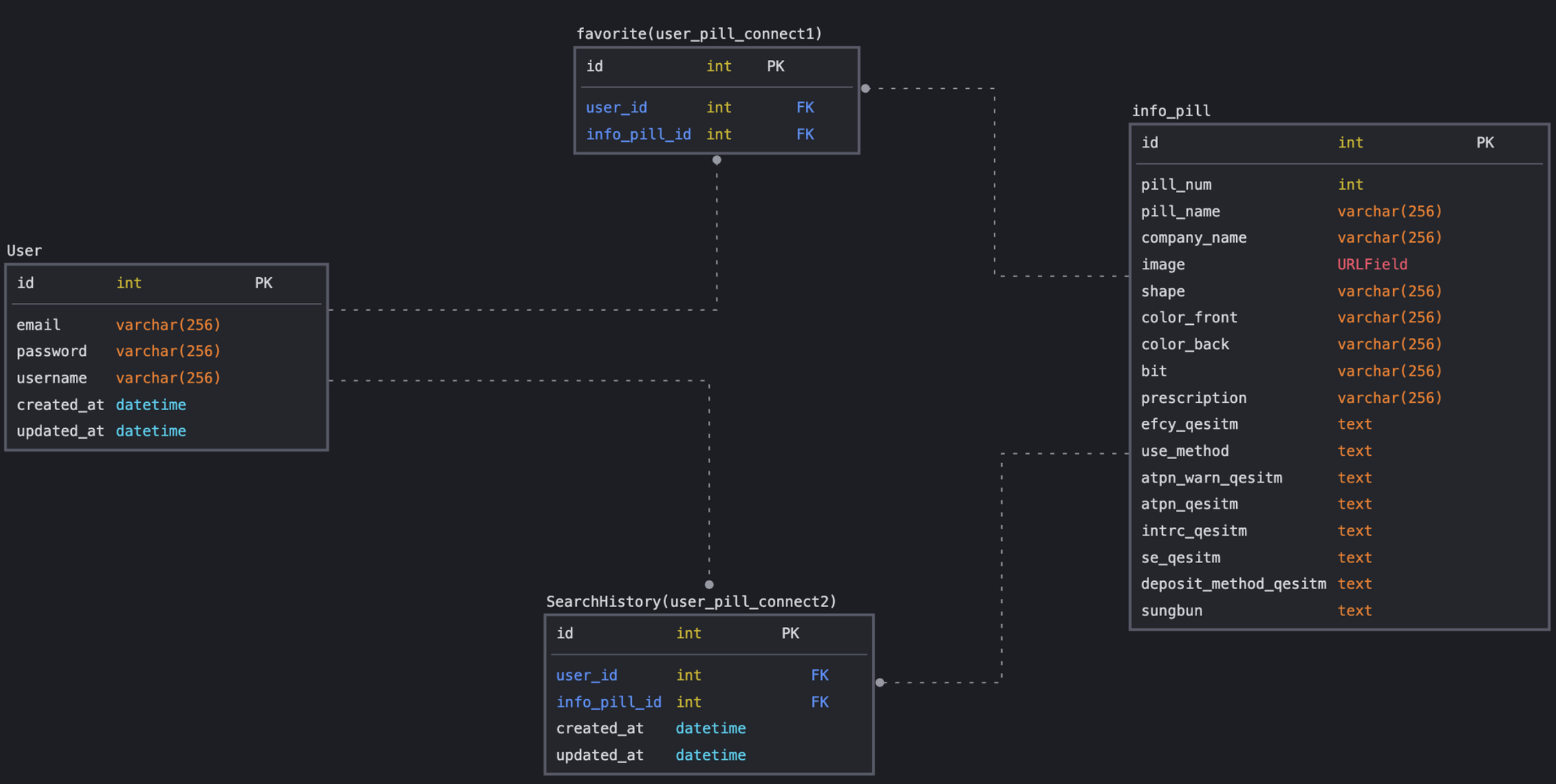Viewport: 1556px width, 784px height.
Task: Click the email field in User table
Action: (38, 324)
